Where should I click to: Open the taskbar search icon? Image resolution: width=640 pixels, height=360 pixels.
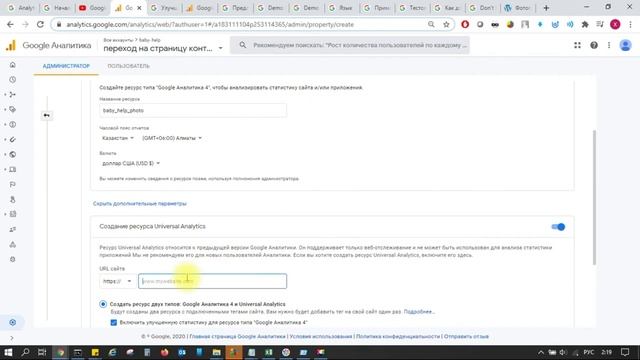[25, 352]
